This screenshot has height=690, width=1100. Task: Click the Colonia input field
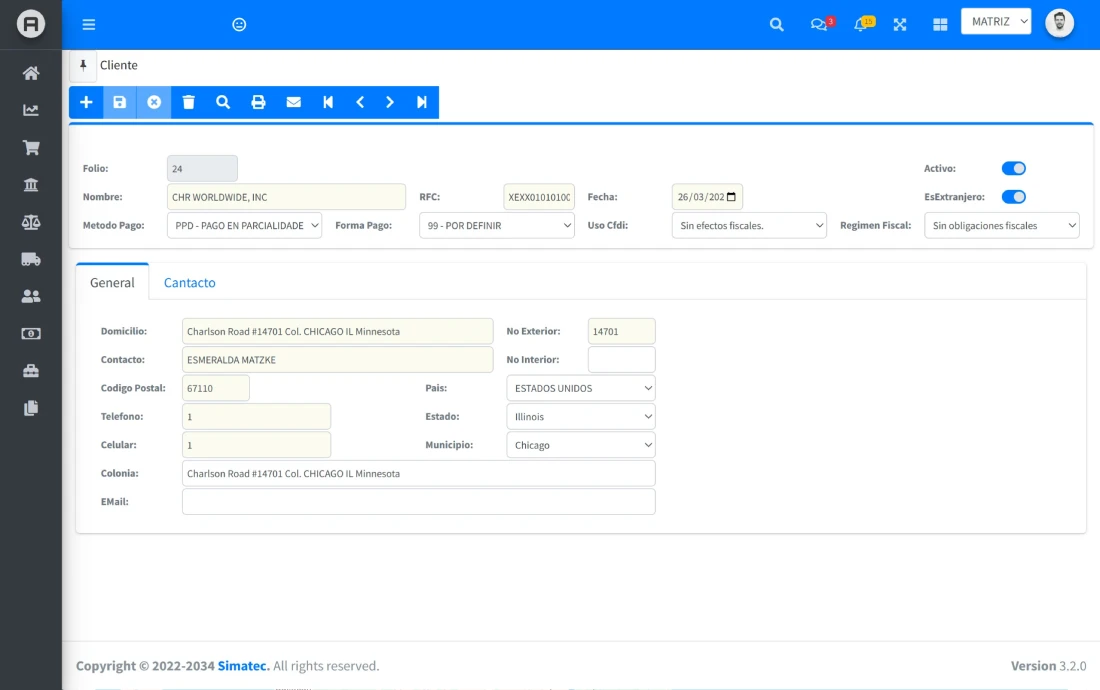(x=419, y=474)
